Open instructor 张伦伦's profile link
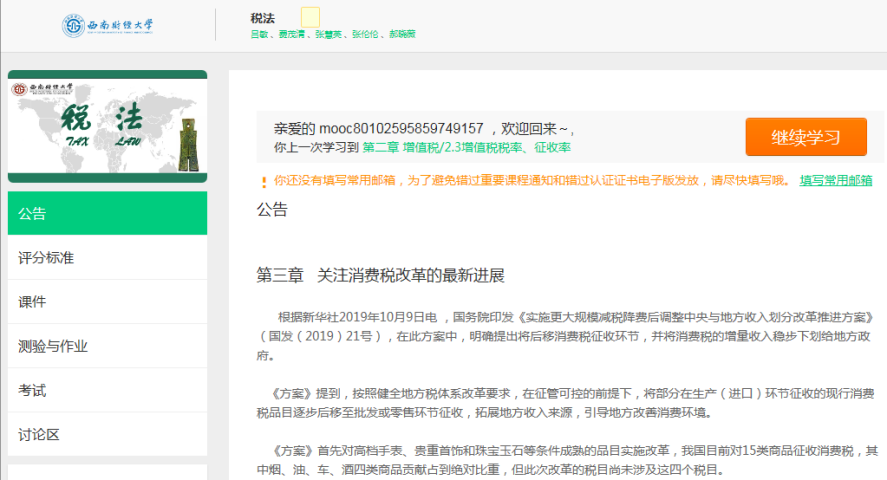This screenshot has width=887, height=480. (x=365, y=34)
